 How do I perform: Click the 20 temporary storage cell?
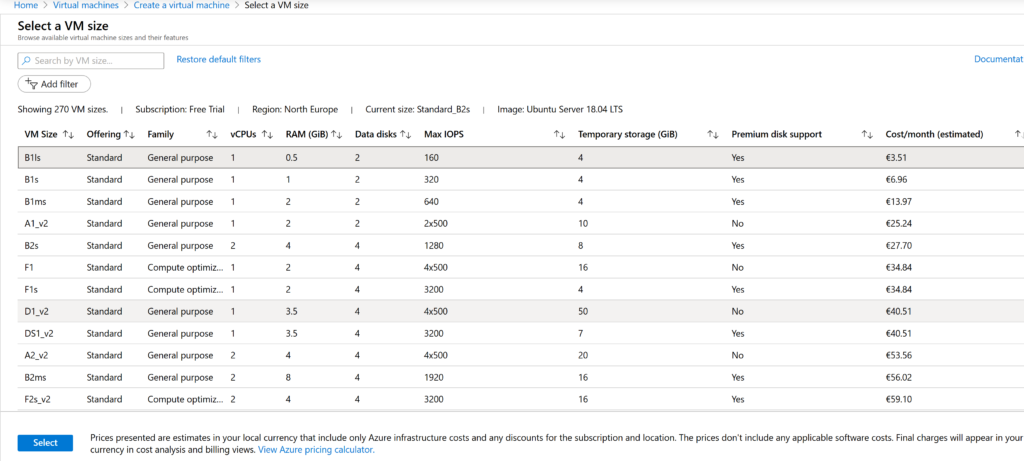(583, 355)
